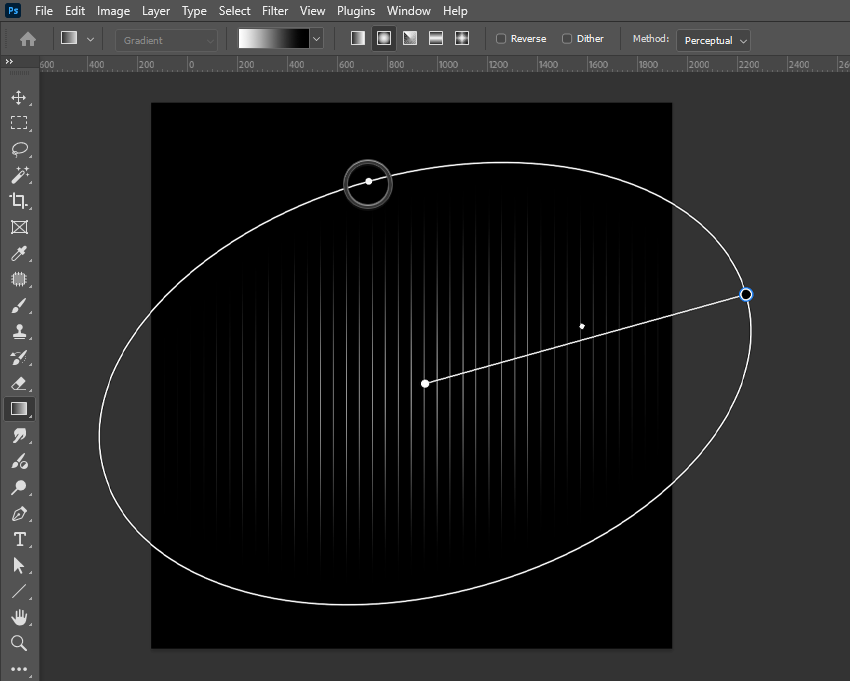
Task: Select the Eraser tool
Action: click(19, 383)
